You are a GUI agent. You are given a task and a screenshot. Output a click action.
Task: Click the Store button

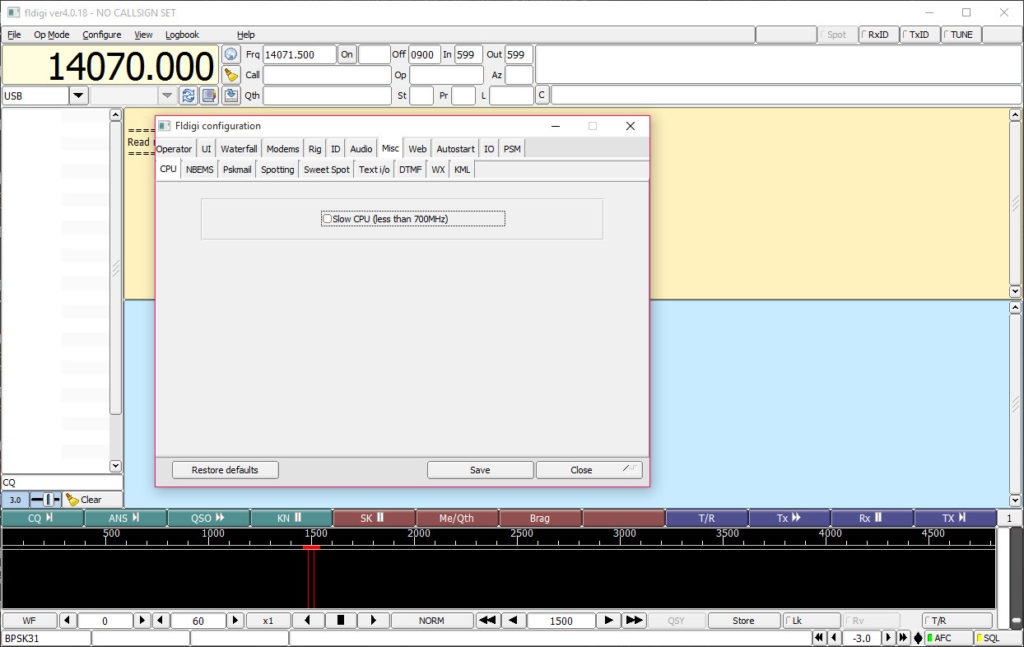coord(743,620)
